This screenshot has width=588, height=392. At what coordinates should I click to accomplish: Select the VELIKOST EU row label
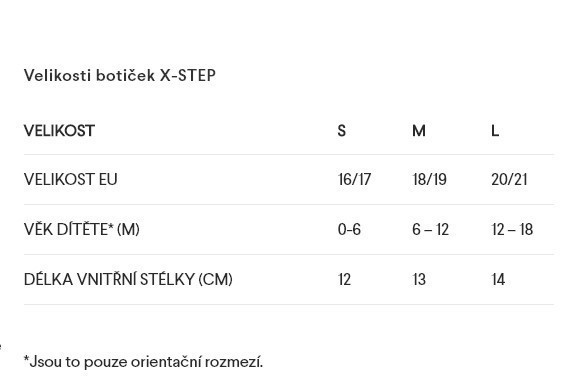tap(70, 179)
